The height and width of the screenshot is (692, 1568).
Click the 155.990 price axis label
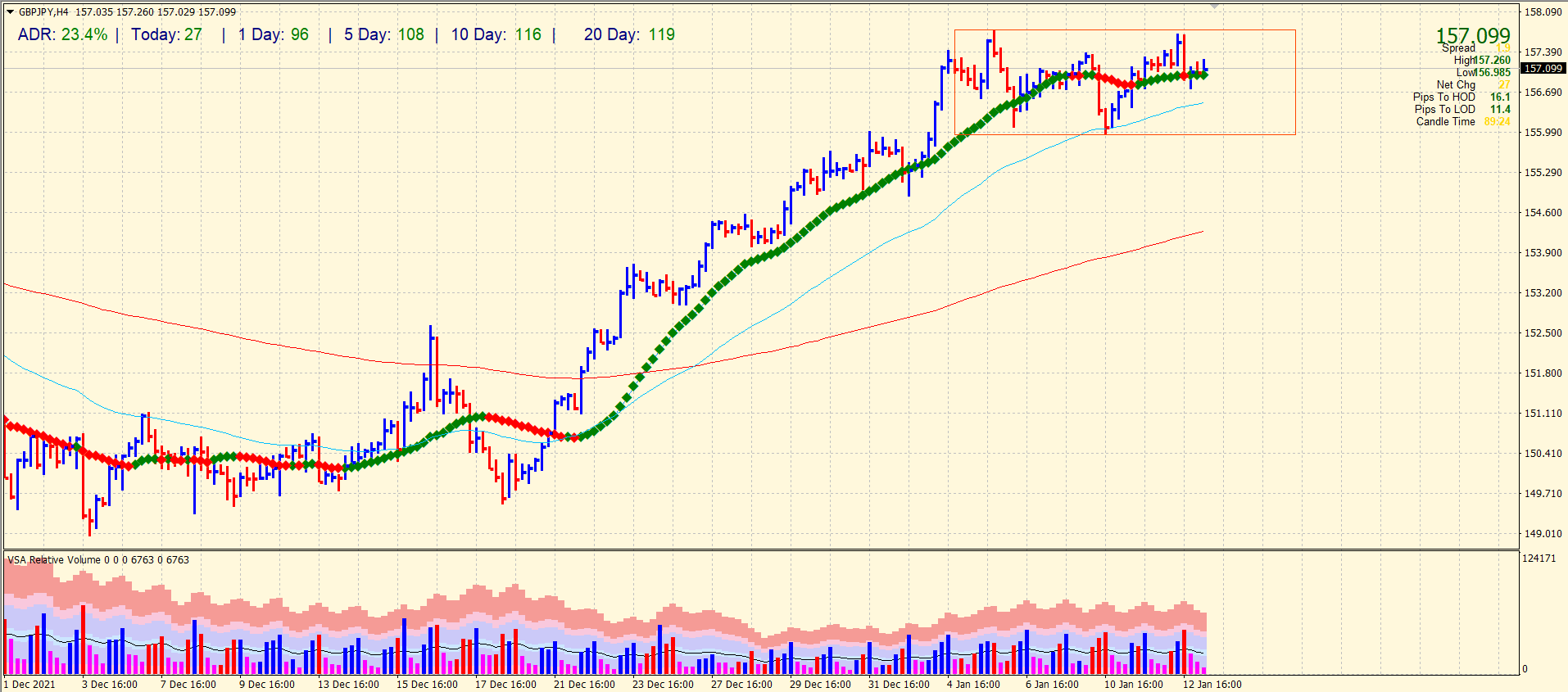coord(1543,132)
